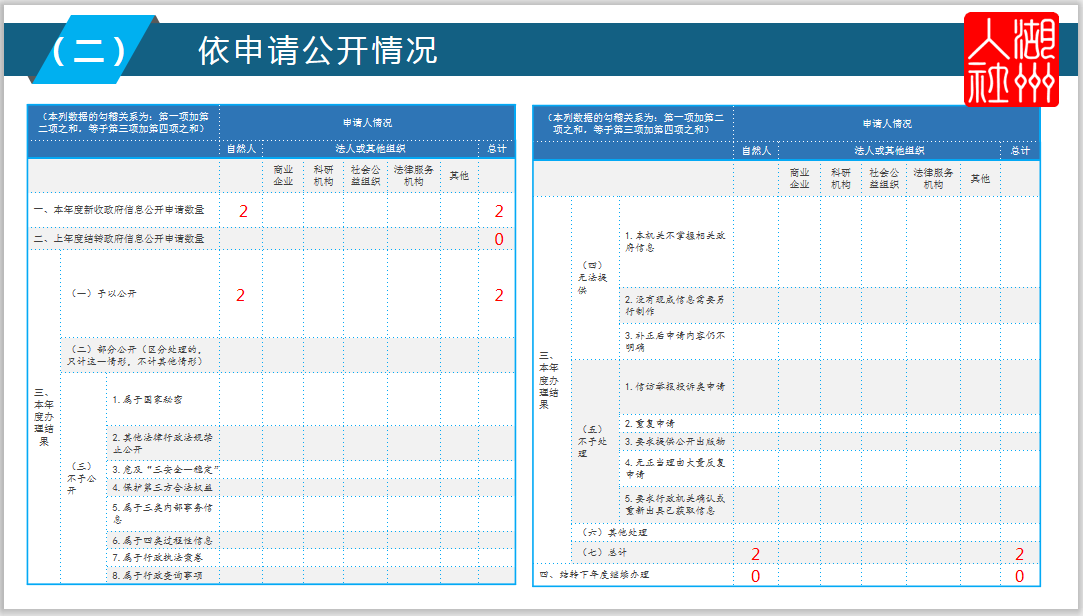Click the (四)无法提供 category label
Image resolution: width=1083 pixels, height=616 pixels.
[x=593, y=278]
